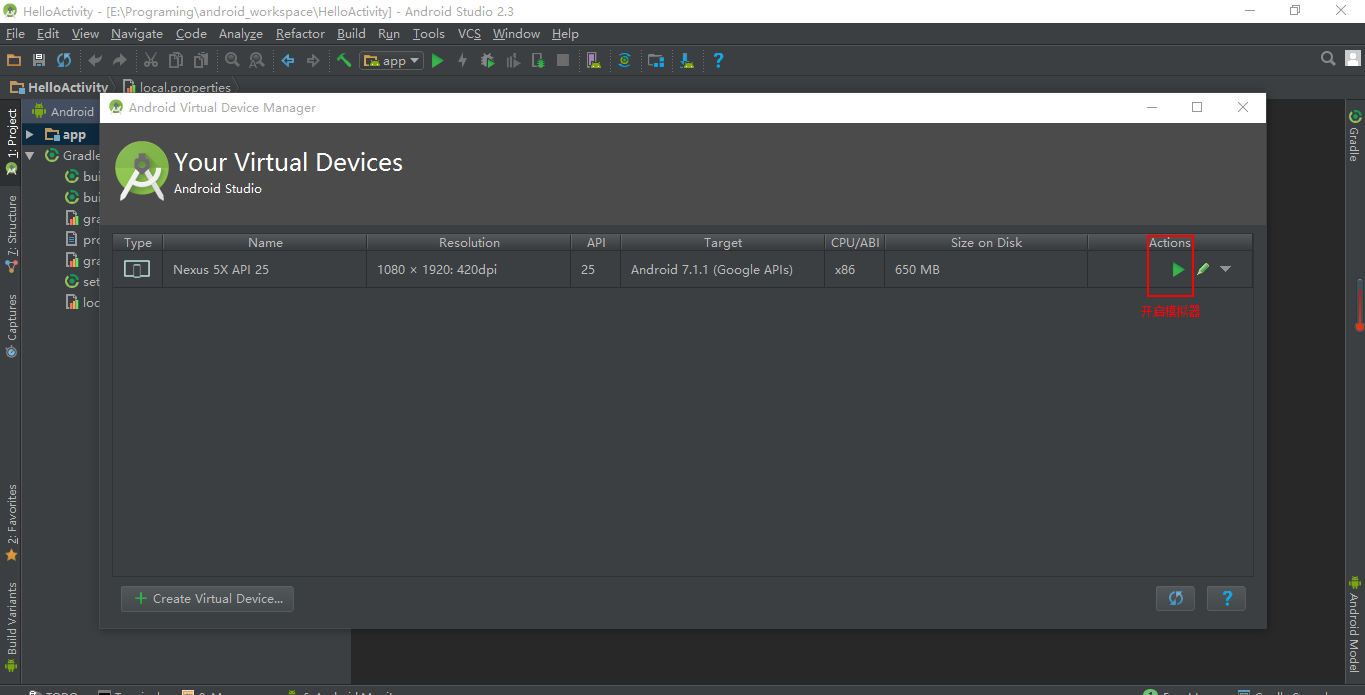
Task: Open the 2: Favorites side tab
Action: coord(12,523)
